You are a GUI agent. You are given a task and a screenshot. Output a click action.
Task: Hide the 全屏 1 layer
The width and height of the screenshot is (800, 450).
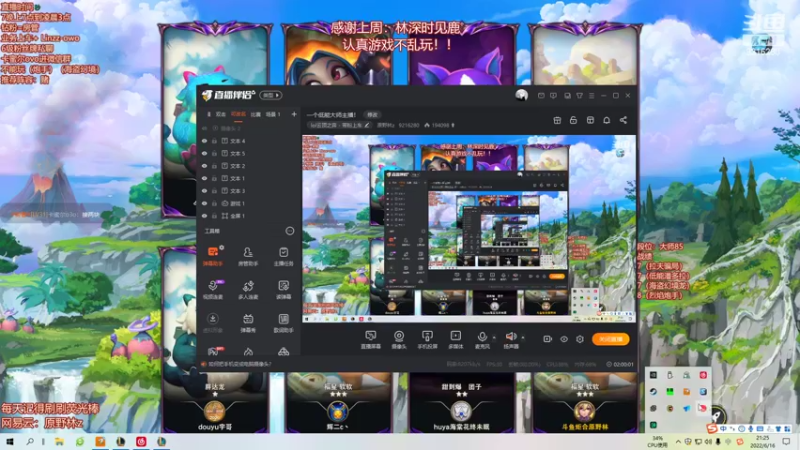click(205, 216)
